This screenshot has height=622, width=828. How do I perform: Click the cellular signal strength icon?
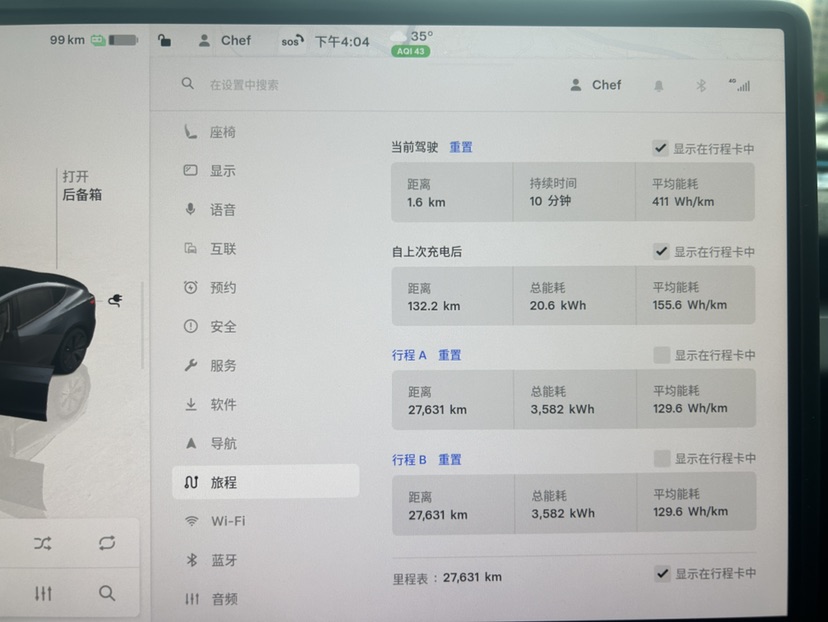740,85
